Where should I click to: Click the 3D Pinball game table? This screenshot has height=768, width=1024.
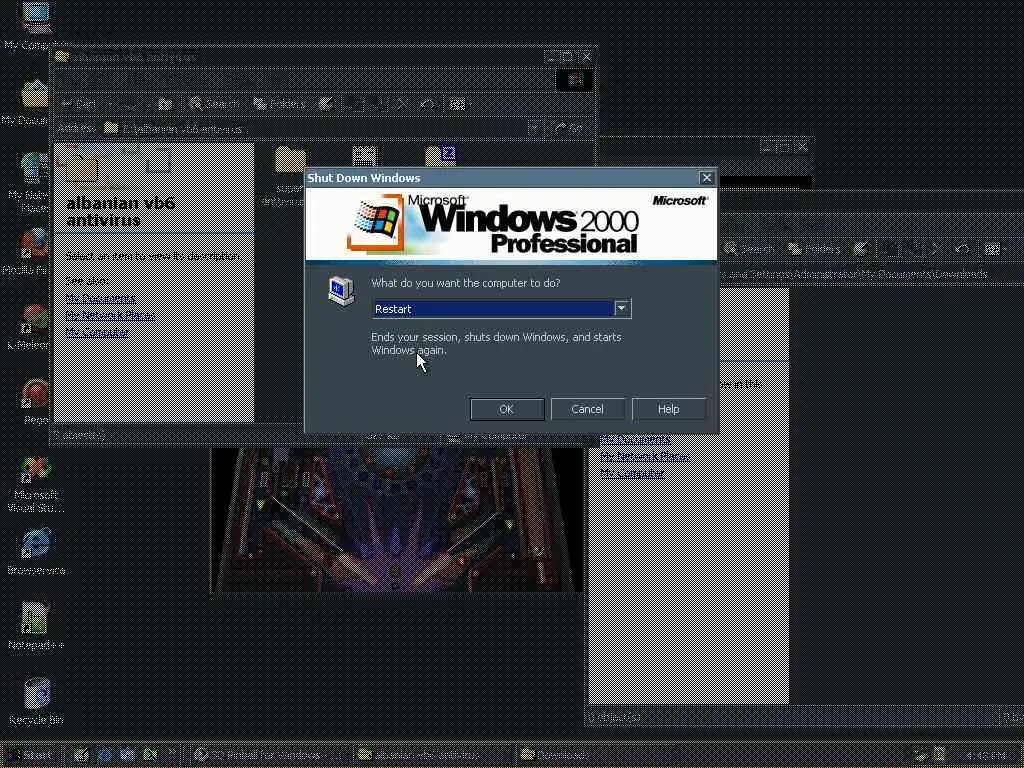396,519
